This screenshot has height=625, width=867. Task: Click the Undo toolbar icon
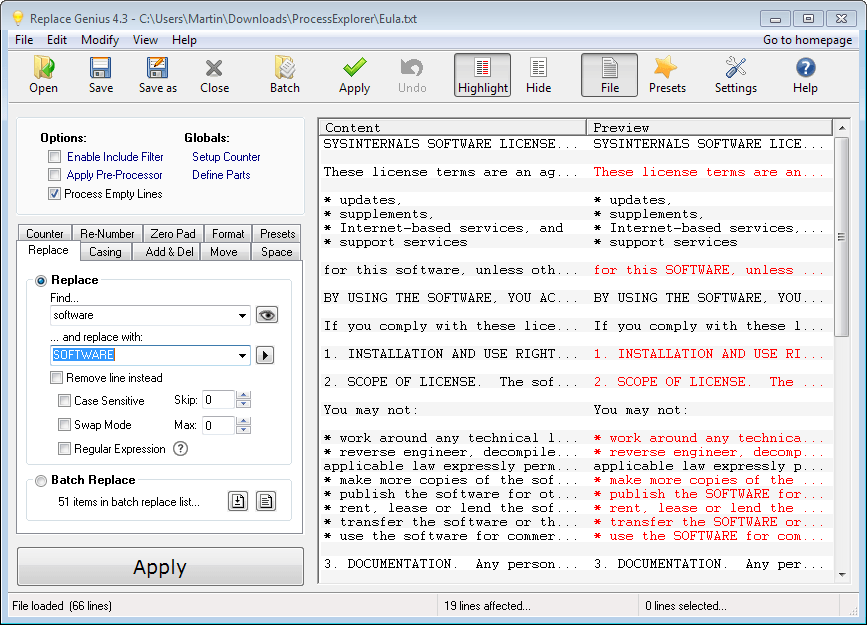coord(412,75)
